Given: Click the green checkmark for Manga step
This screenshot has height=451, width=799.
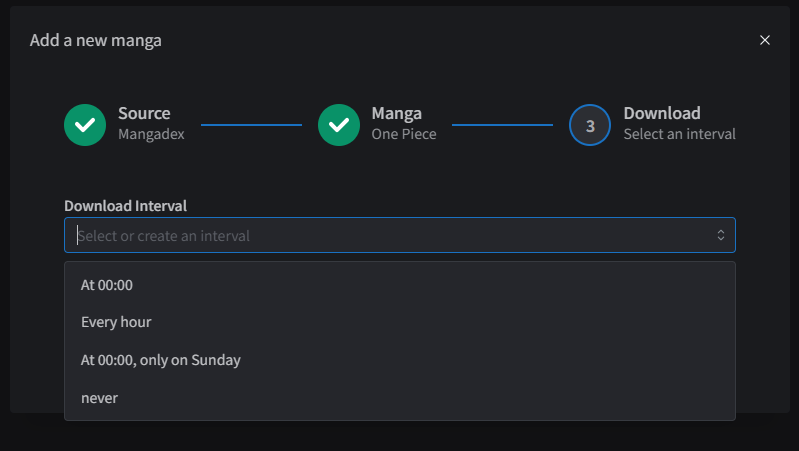Looking at the screenshot, I should 339,125.
